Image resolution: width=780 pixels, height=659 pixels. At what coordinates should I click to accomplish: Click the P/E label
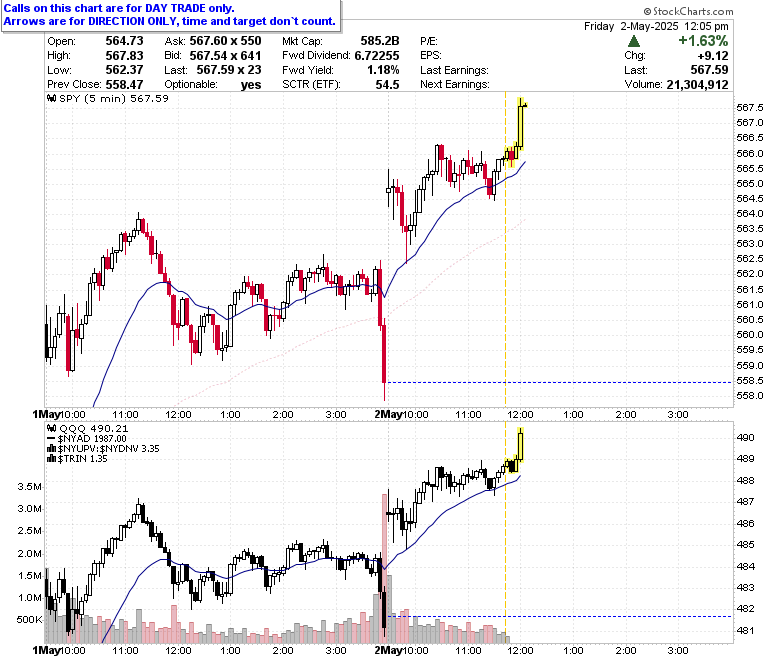pyautogui.click(x=429, y=41)
